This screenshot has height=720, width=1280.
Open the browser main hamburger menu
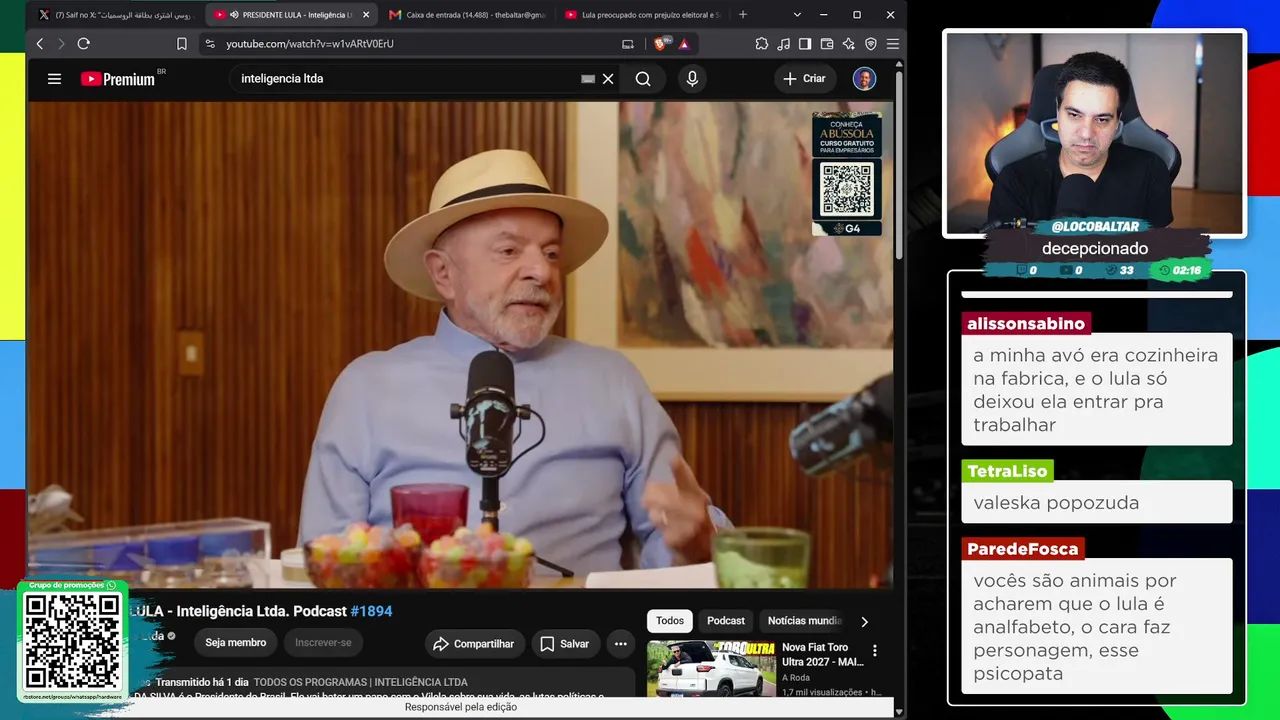coord(893,44)
